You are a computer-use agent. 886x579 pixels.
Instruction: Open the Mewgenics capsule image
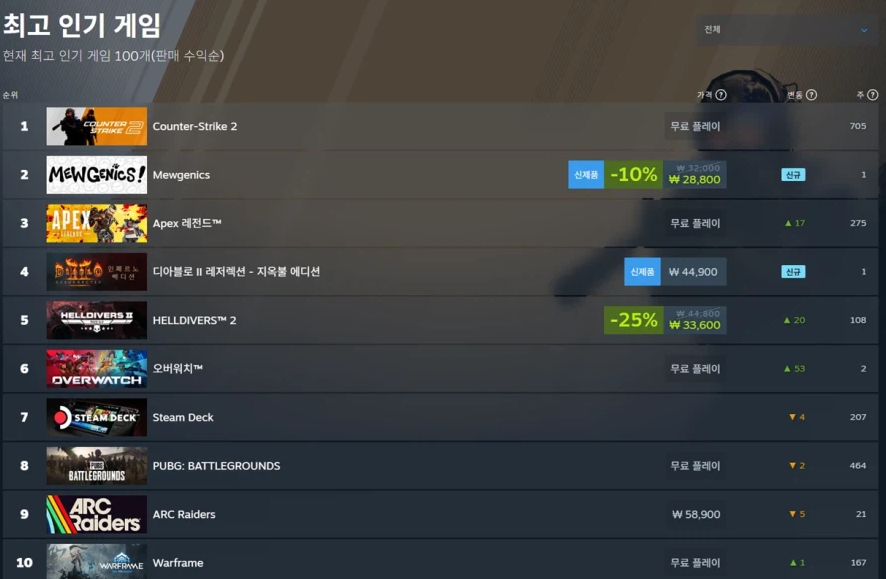point(97,175)
